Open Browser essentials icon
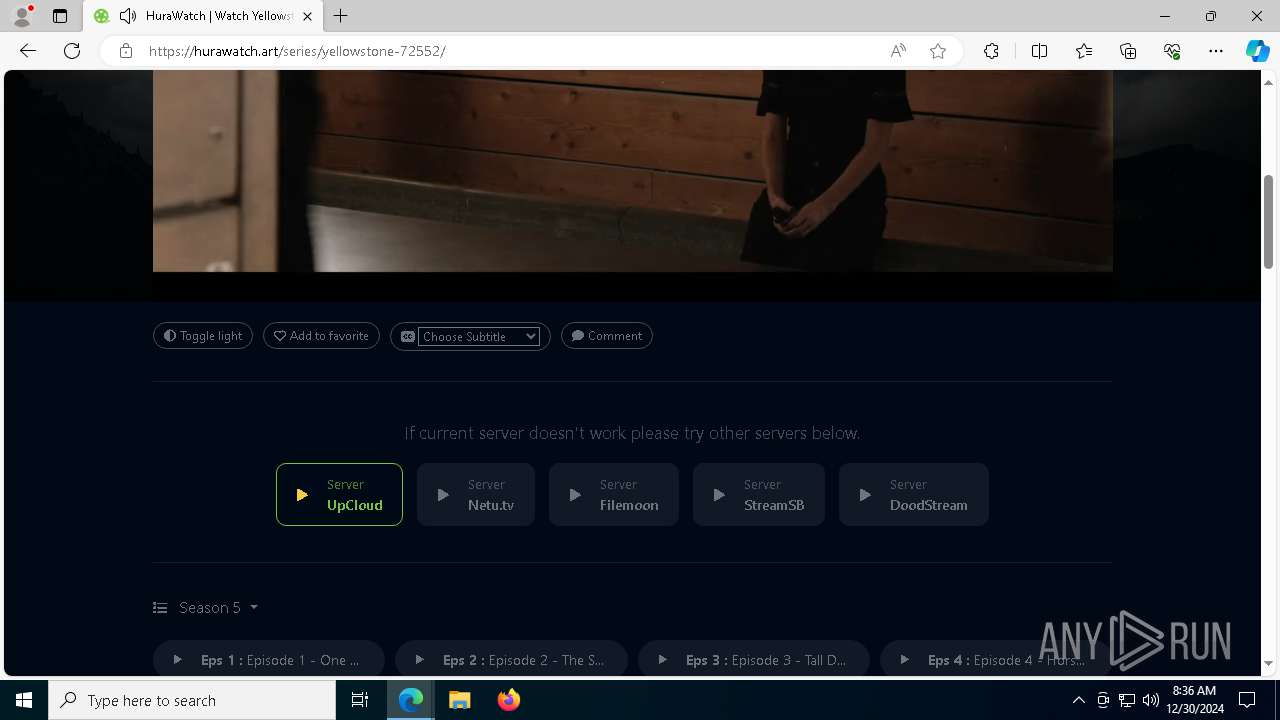1280x720 pixels. point(1172,51)
